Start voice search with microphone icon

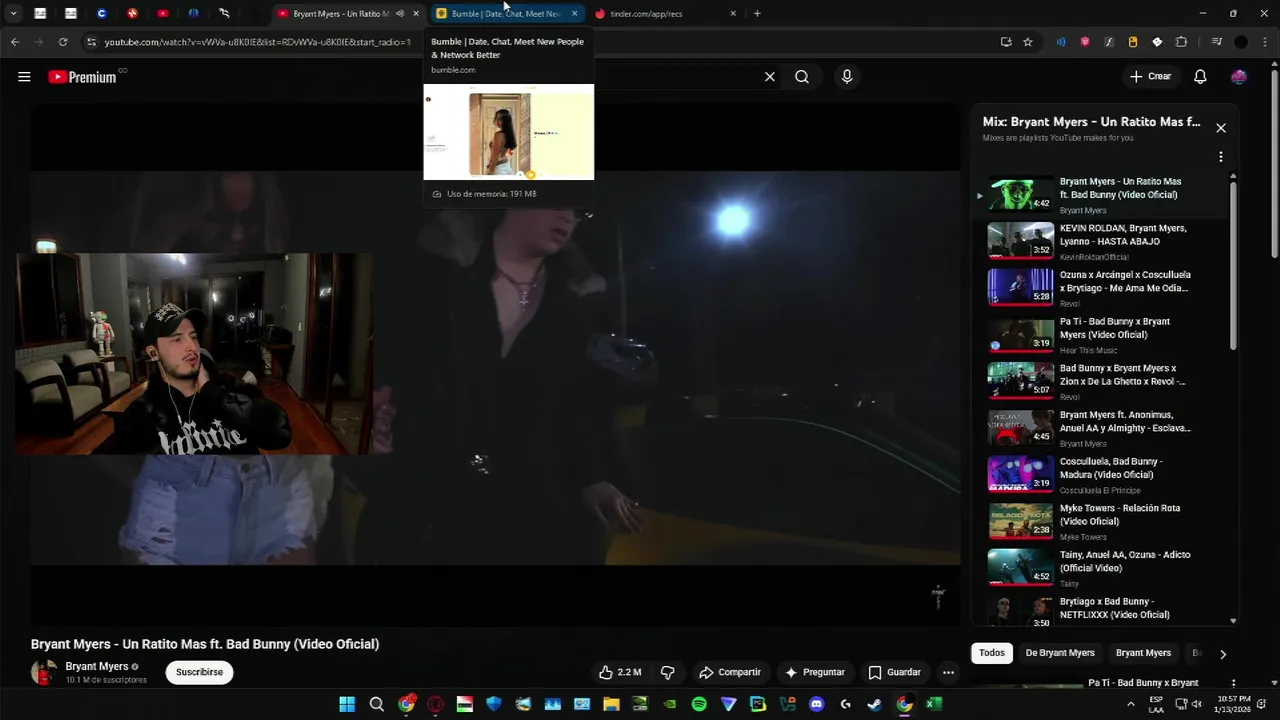click(x=847, y=77)
